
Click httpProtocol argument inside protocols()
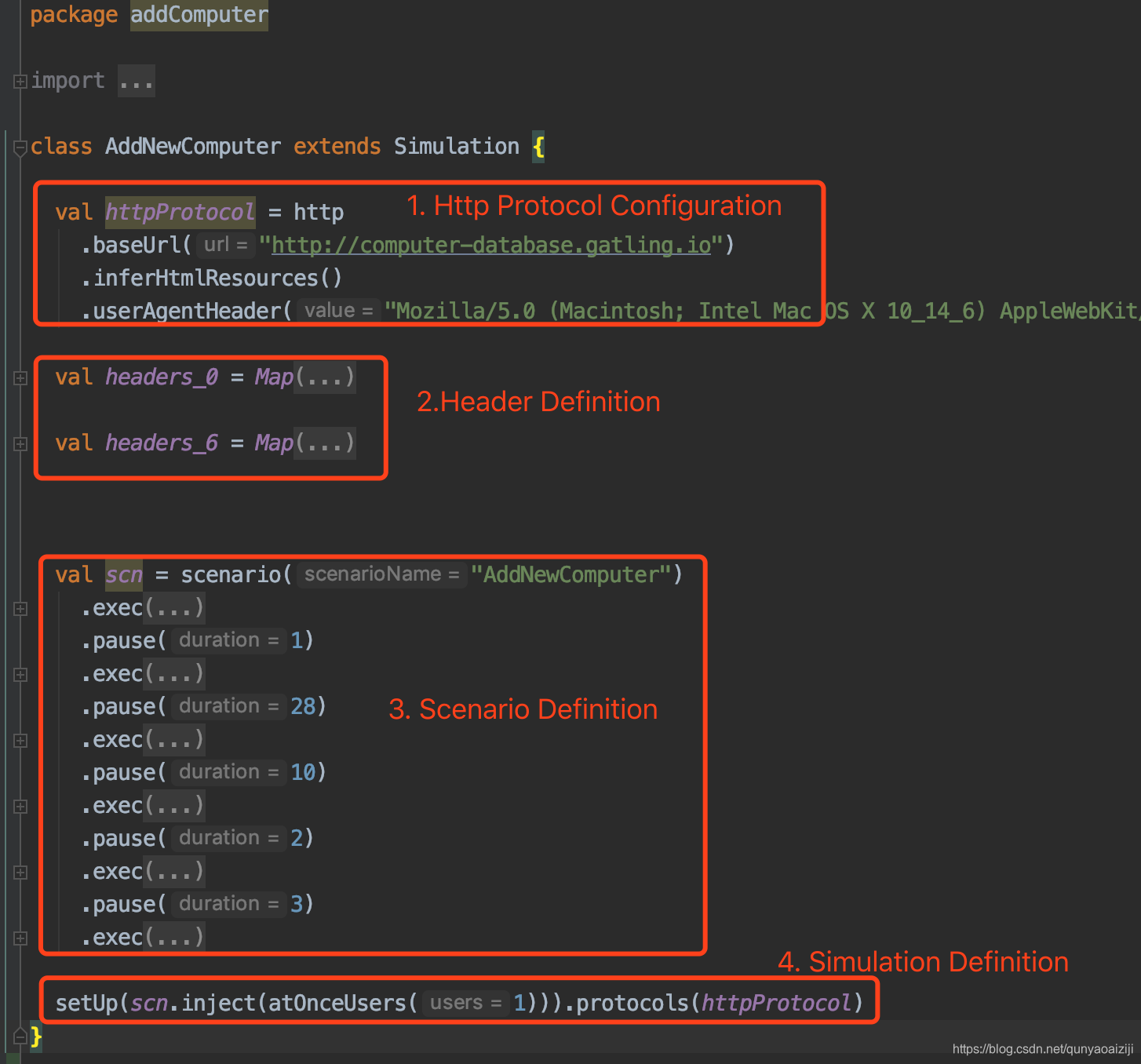click(777, 1004)
